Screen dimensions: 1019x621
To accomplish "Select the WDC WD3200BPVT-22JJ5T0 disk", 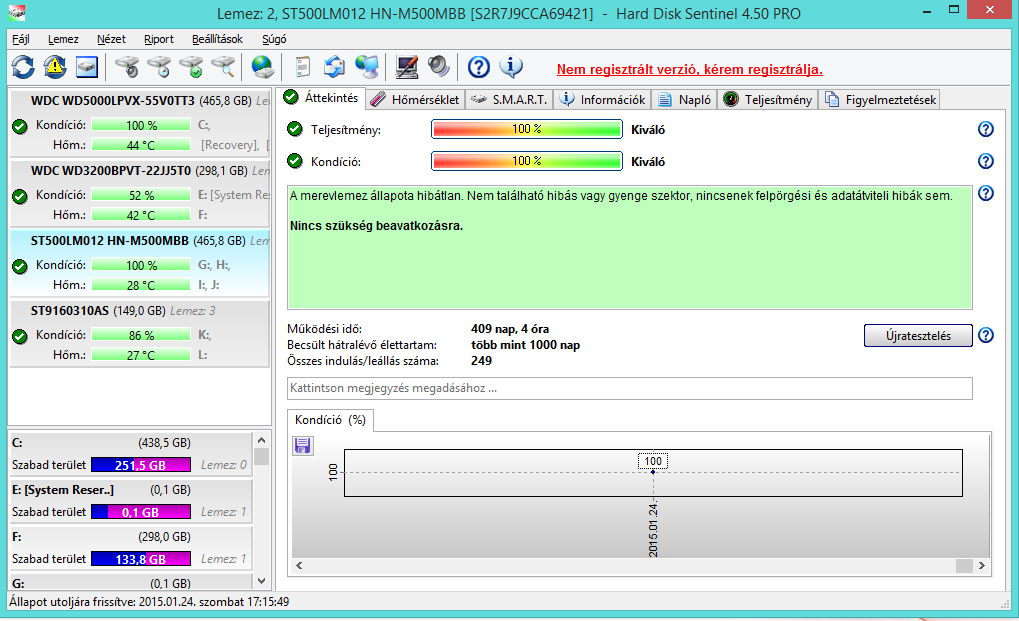I will [140, 193].
